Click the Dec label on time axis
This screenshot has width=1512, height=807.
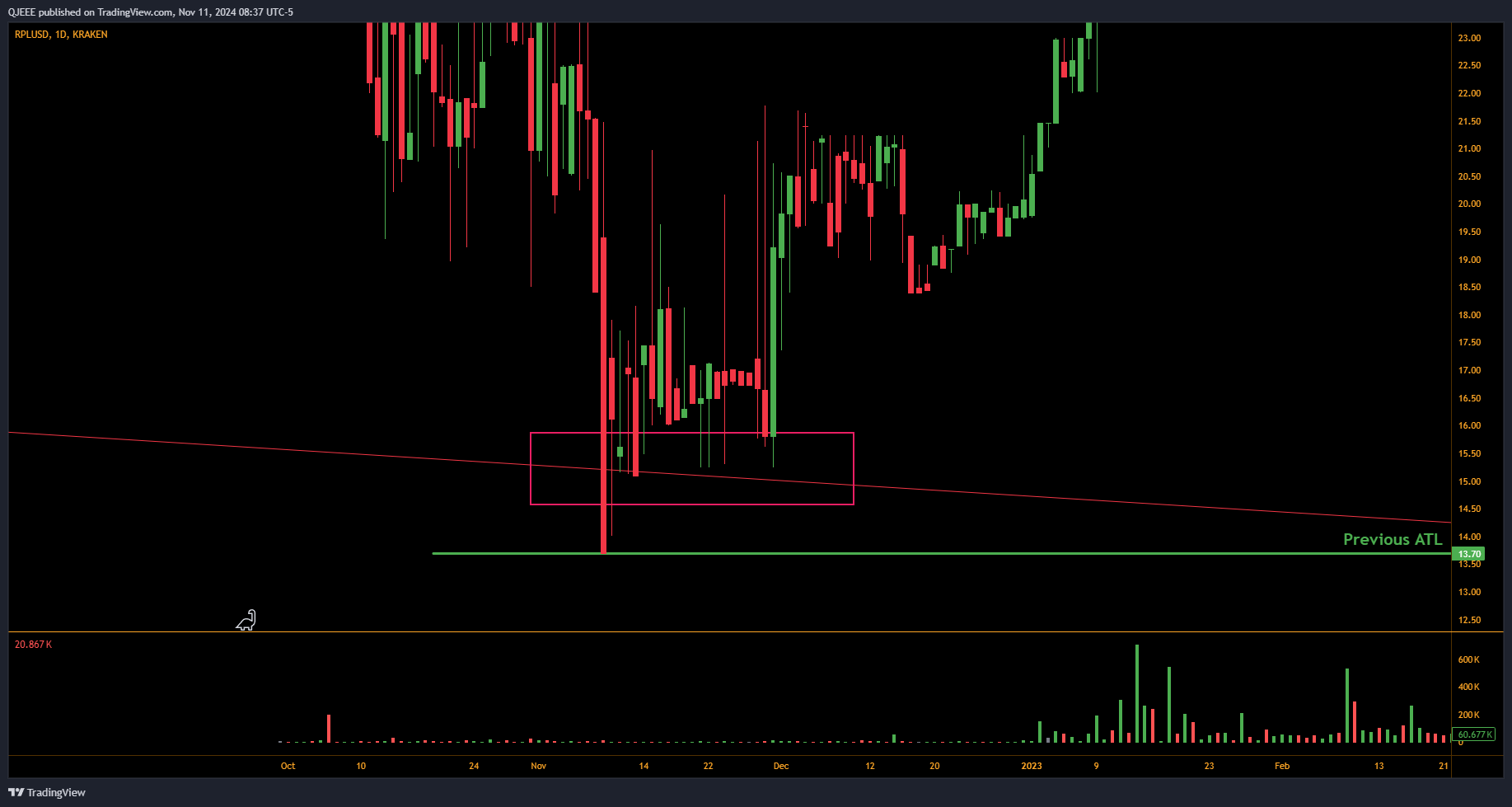pos(781,766)
